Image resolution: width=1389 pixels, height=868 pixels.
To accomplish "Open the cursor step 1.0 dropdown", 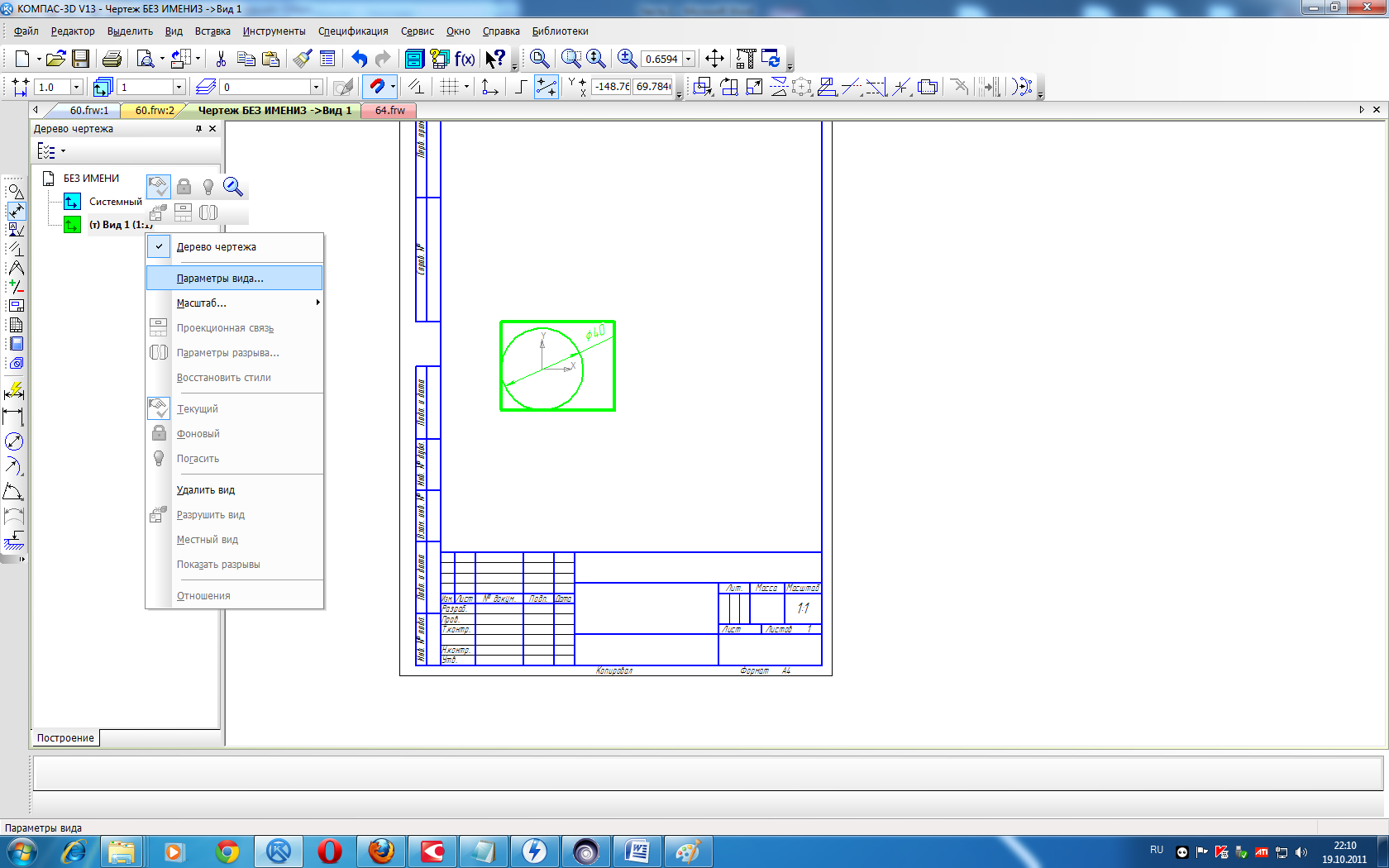I will (76, 87).
